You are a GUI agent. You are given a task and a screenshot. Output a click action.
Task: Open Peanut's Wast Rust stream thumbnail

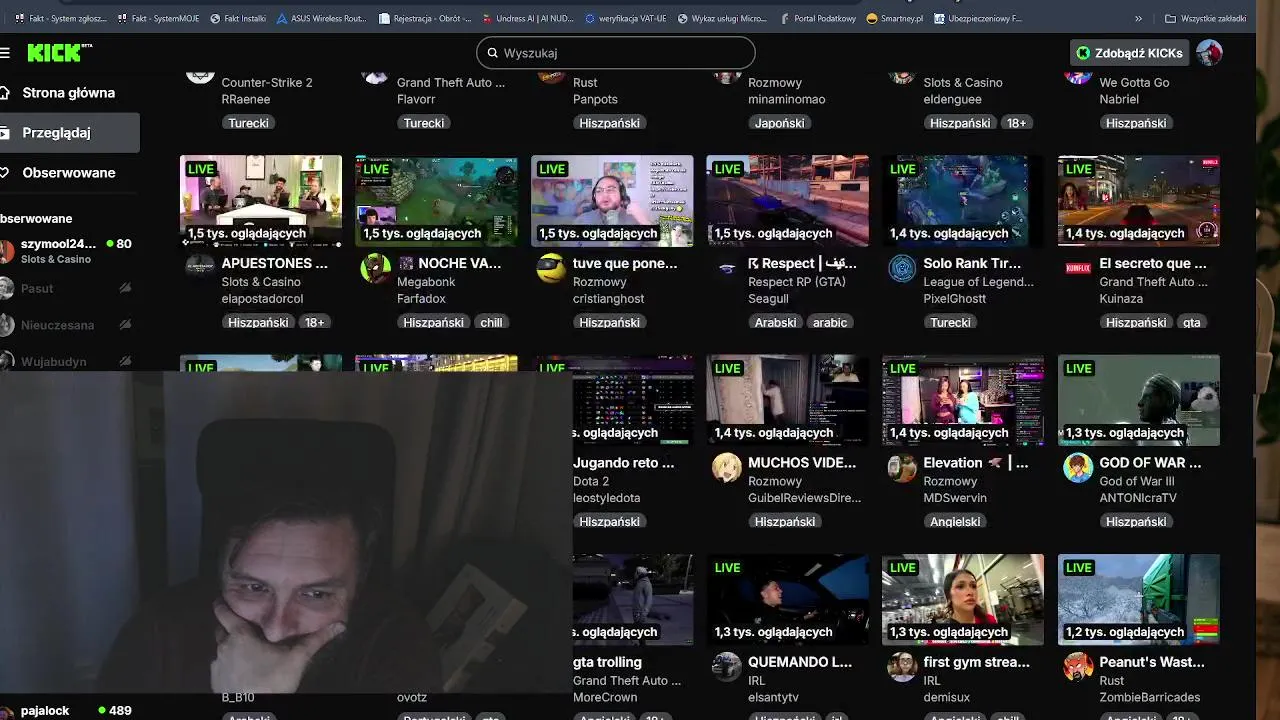pos(1139,599)
